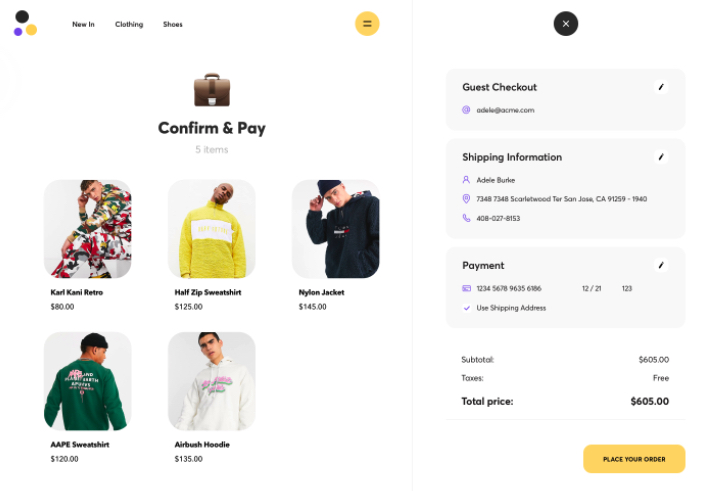The image size is (705, 491).
Task: Open the Shoes menu
Action: (173, 24)
